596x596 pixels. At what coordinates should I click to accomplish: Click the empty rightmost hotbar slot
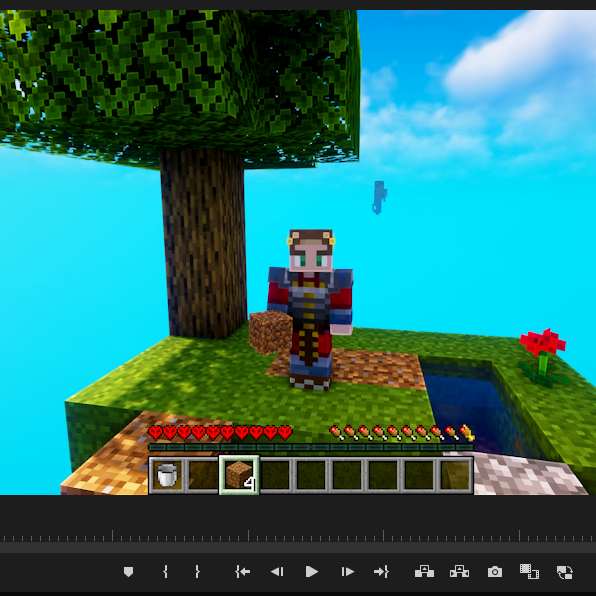(455, 475)
